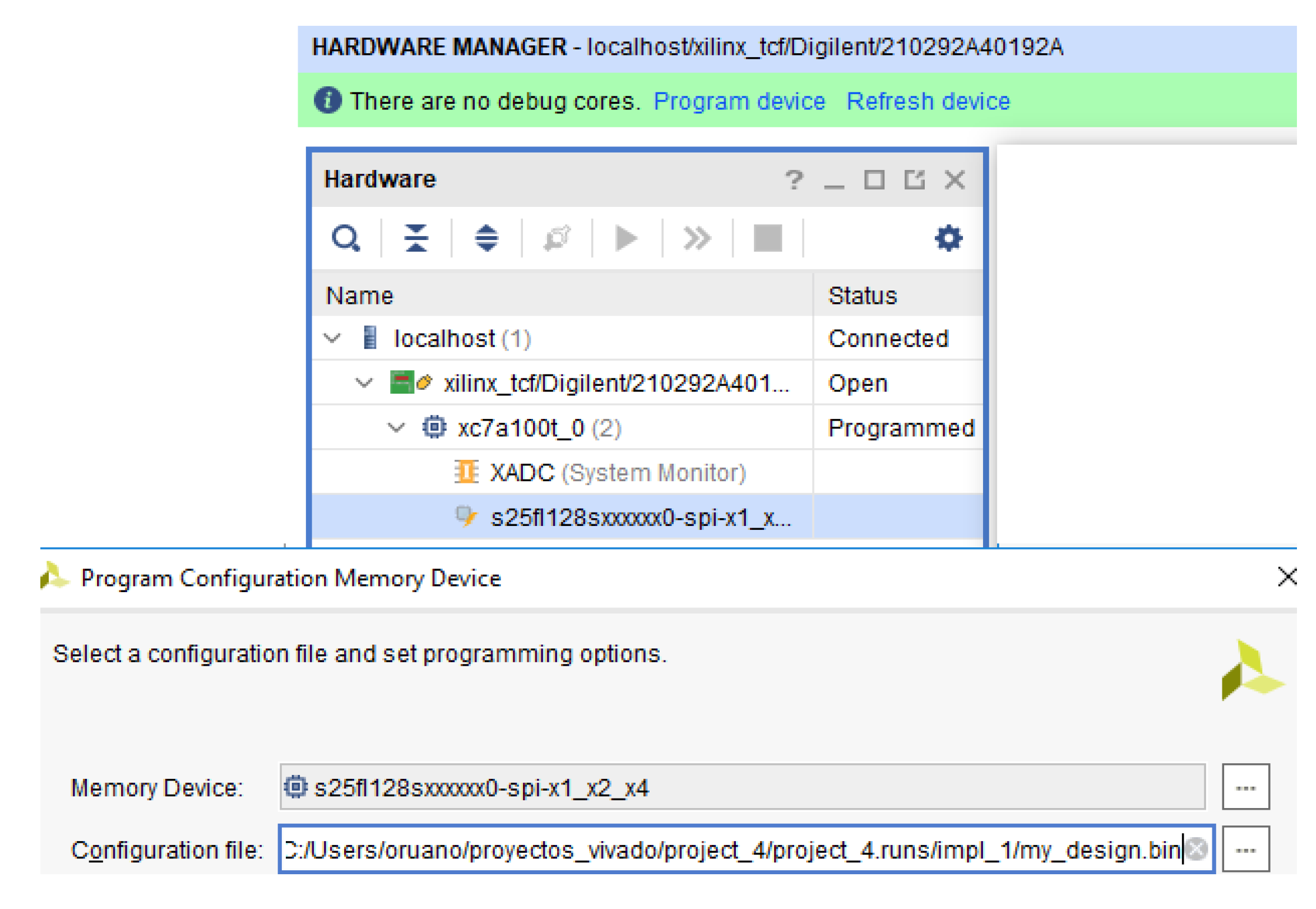
Task: Click the Run trigger play icon
Action: (x=627, y=238)
